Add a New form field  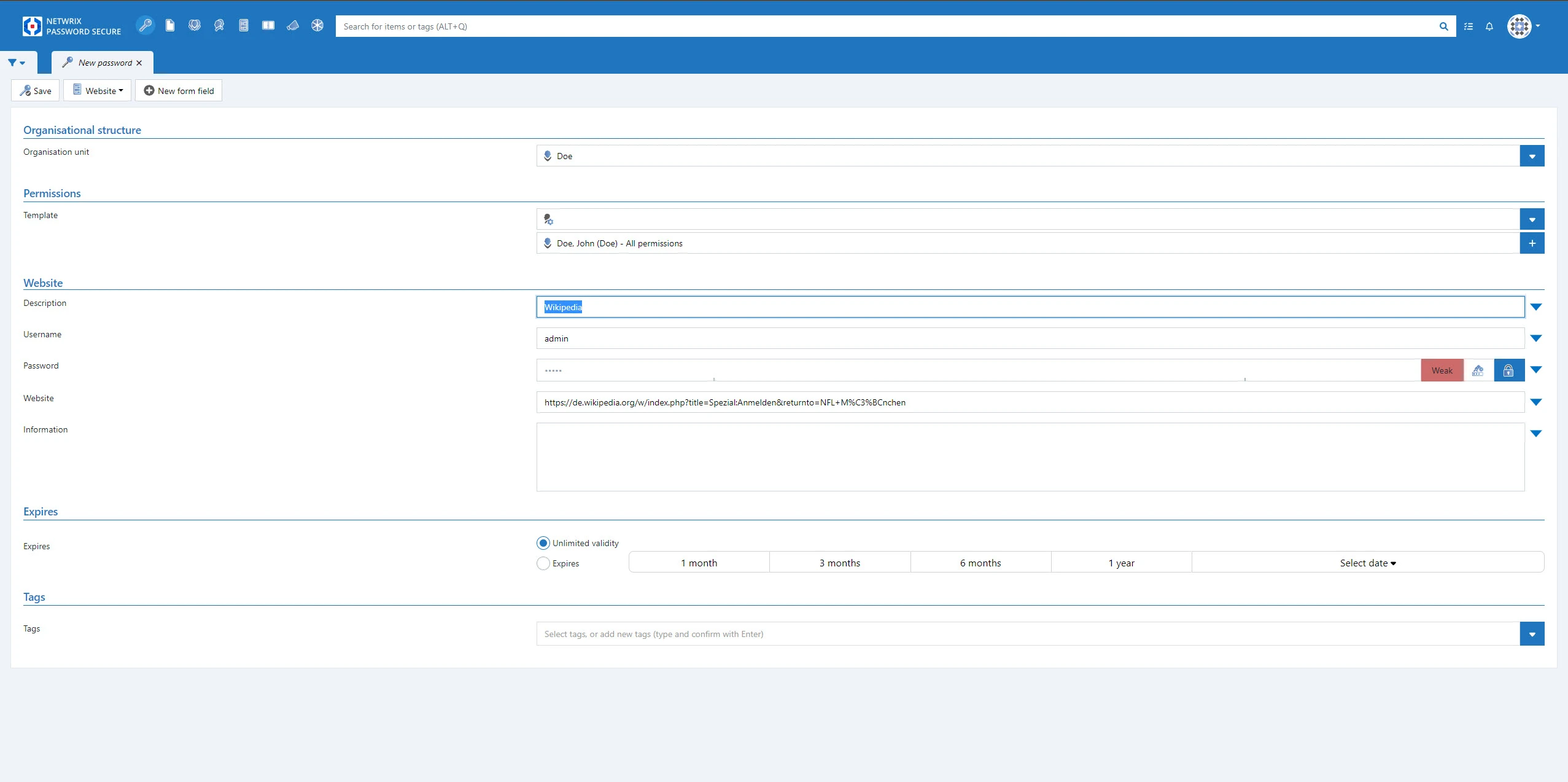179,90
